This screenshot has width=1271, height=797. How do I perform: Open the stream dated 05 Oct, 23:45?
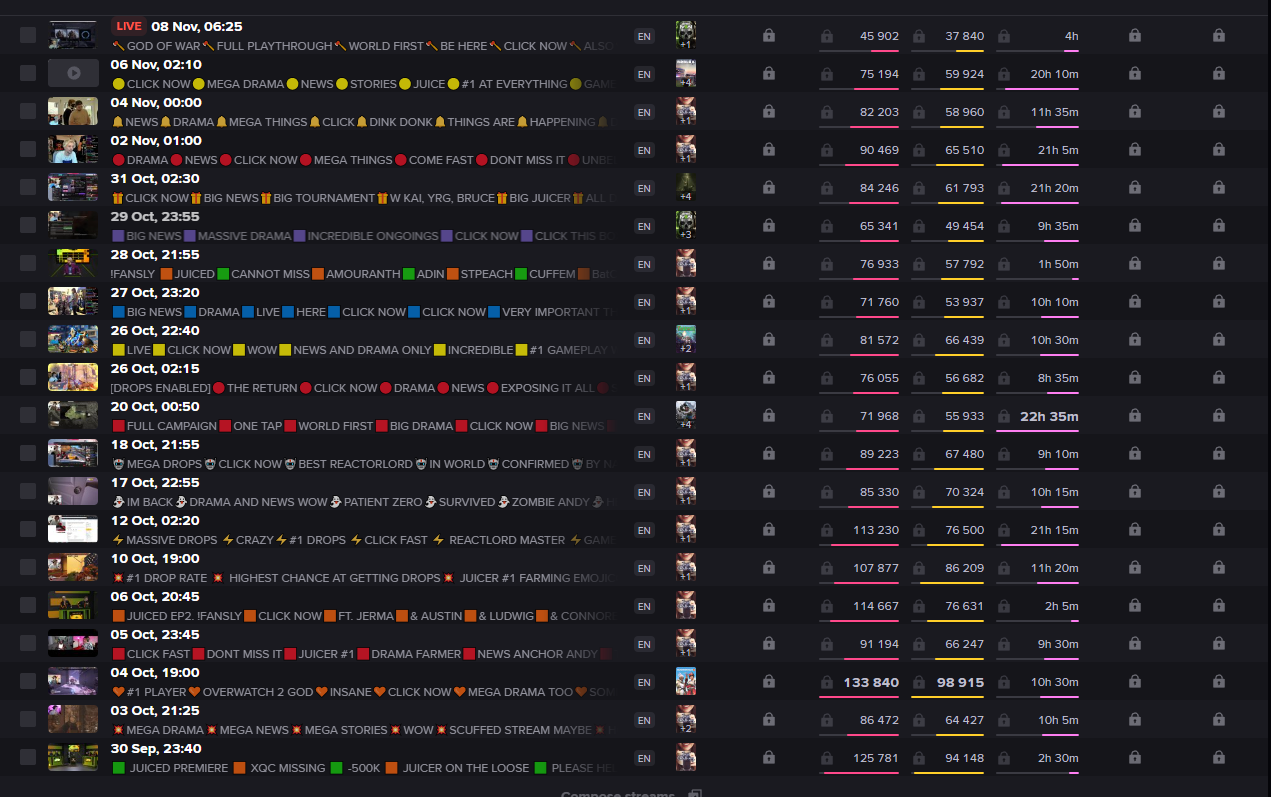point(155,634)
